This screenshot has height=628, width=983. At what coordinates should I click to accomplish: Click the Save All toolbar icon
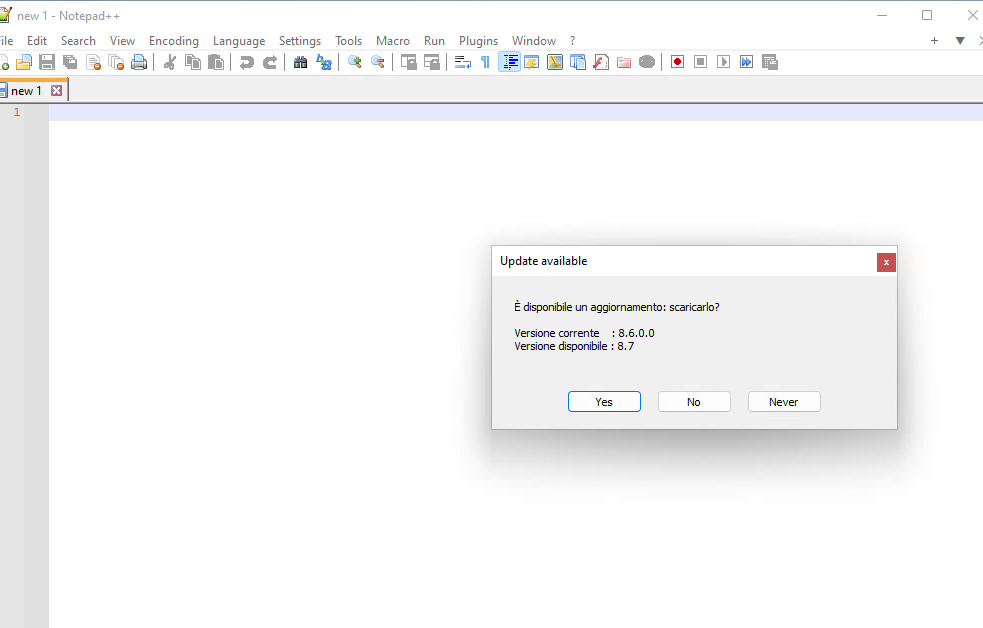(x=70, y=62)
